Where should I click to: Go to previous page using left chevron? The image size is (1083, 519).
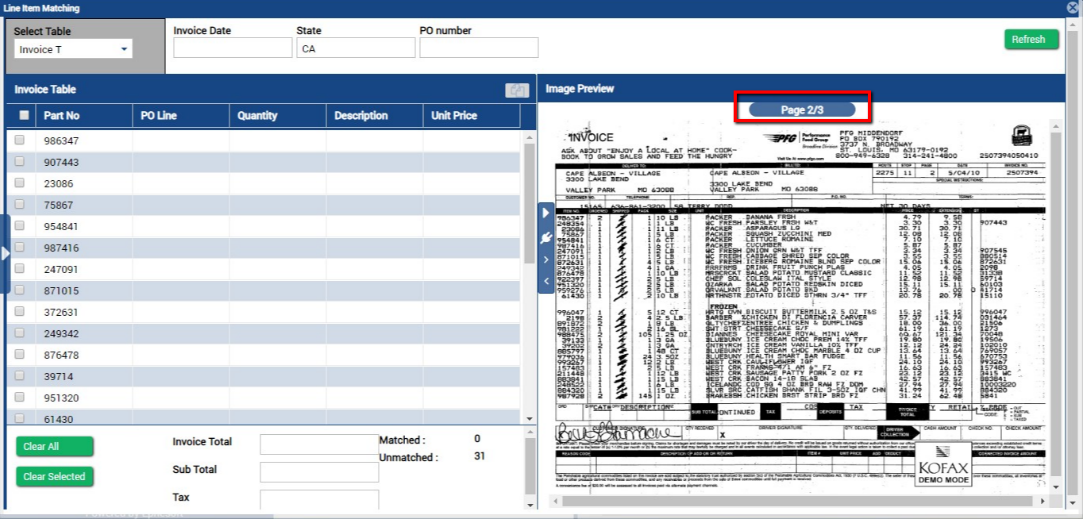(546, 281)
